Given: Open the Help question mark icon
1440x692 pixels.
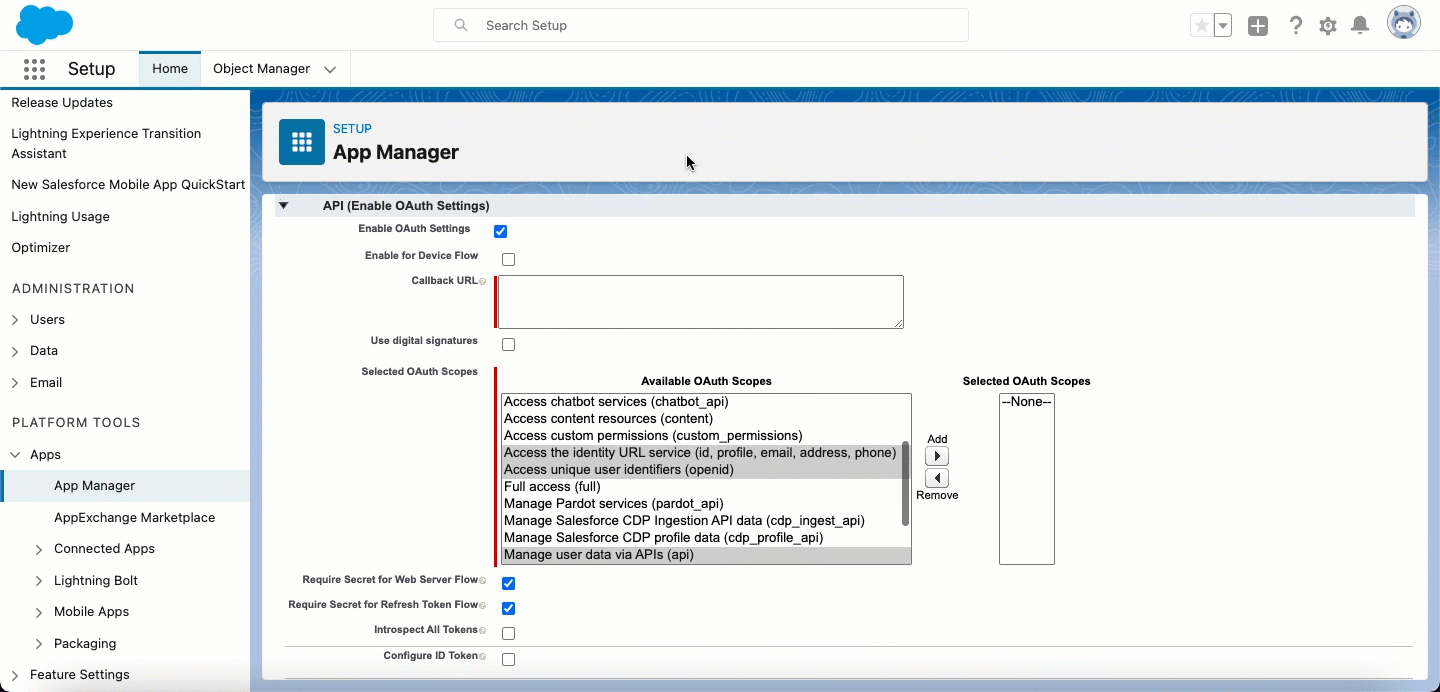Looking at the screenshot, I should (1296, 26).
